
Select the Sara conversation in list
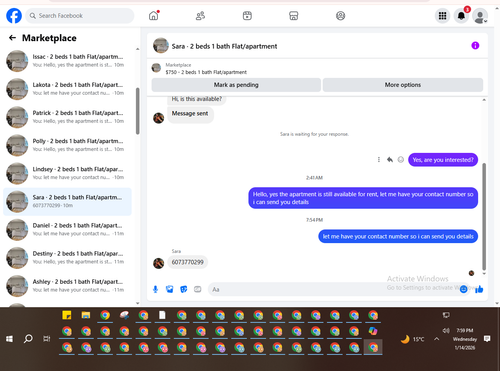click(67, 202)
